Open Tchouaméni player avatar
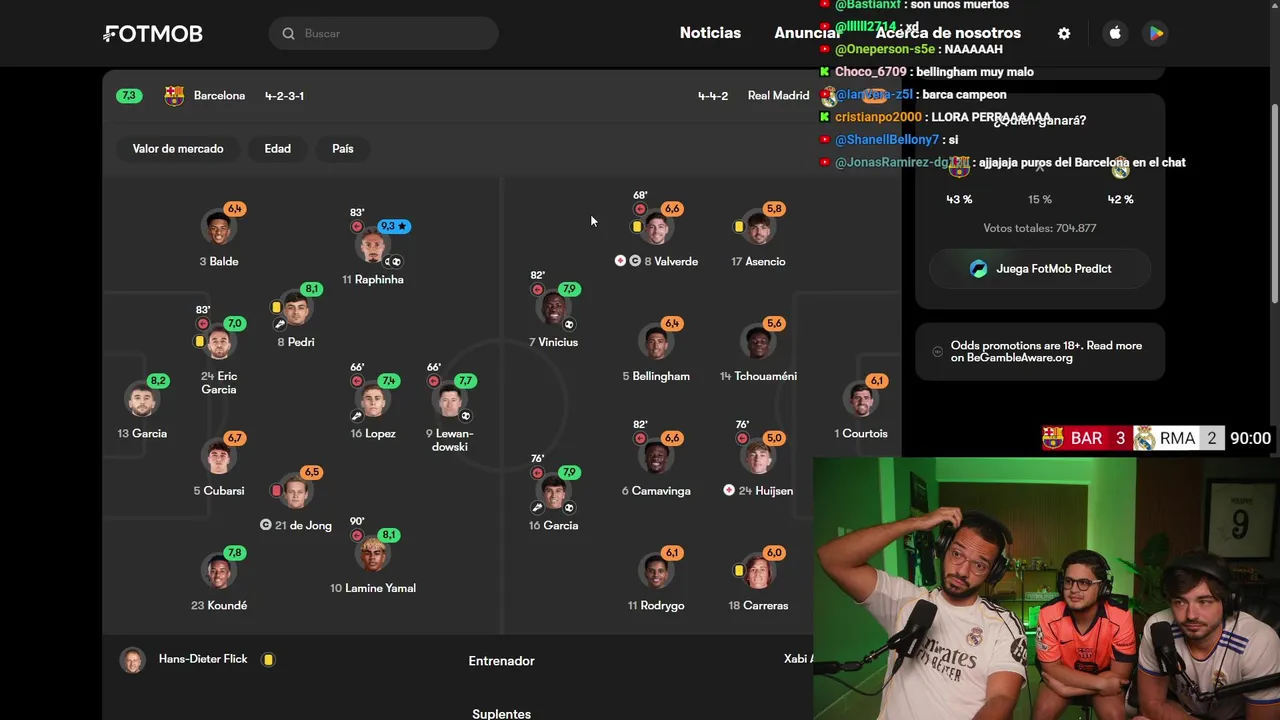 point(758,343)
